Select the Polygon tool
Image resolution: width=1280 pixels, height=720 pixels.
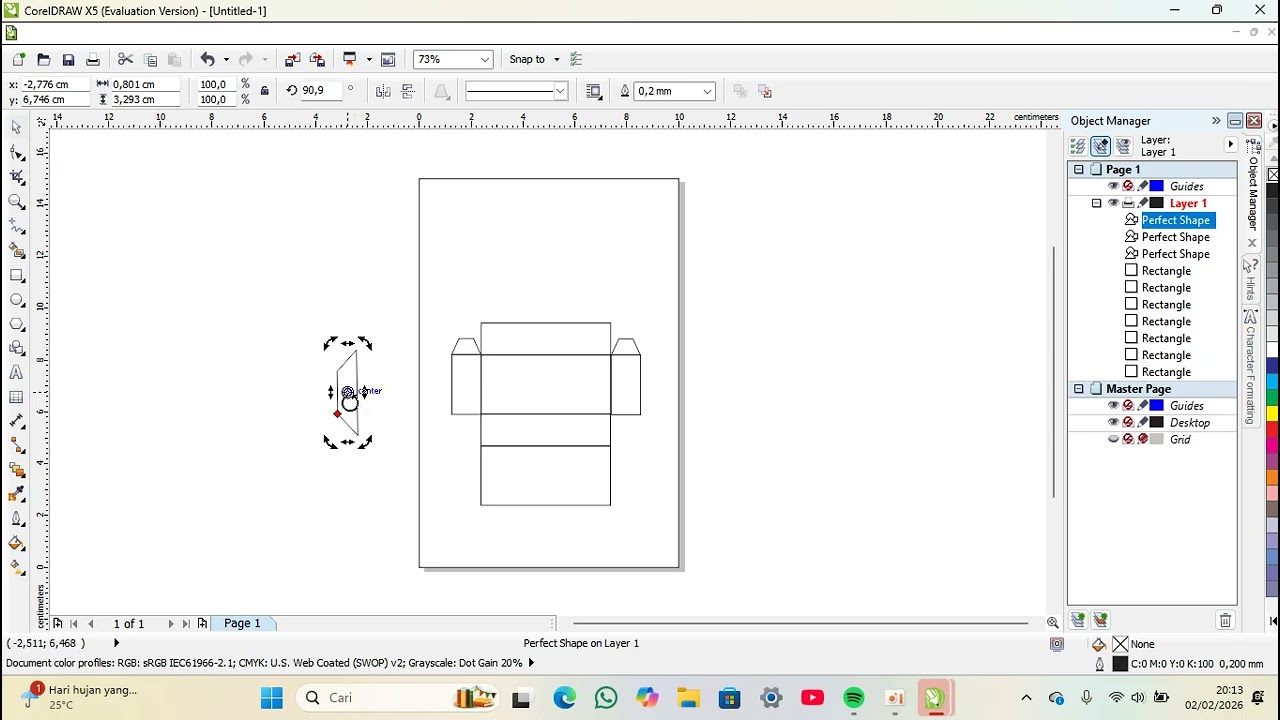click(x=16, y=324)
